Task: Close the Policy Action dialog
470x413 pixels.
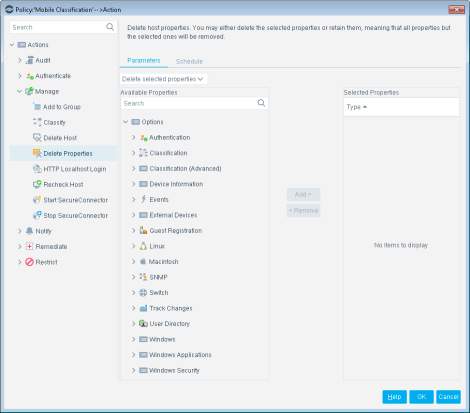Action: click(457, 9)
